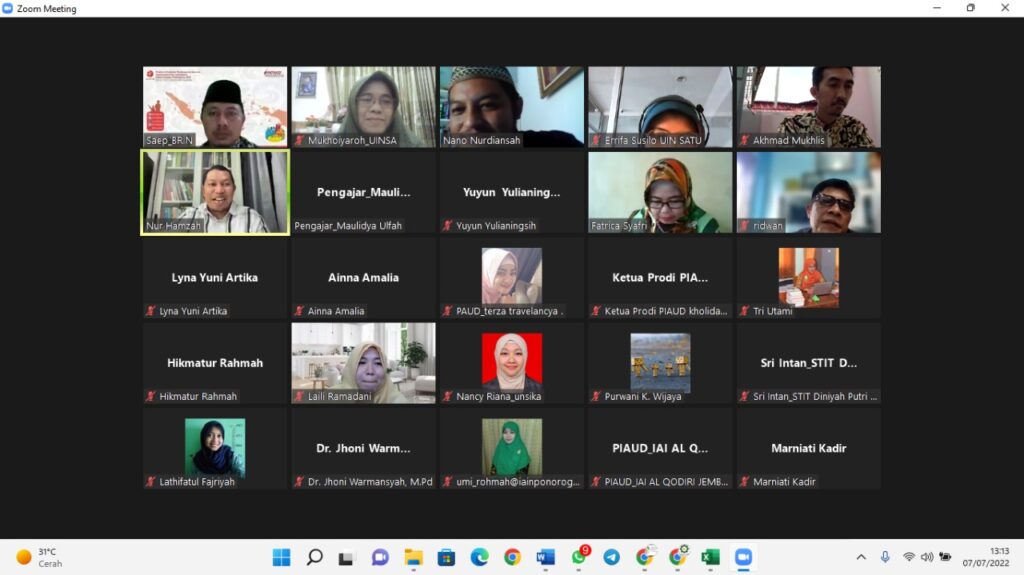Expand the hidden system tray icons chevron

861,557
